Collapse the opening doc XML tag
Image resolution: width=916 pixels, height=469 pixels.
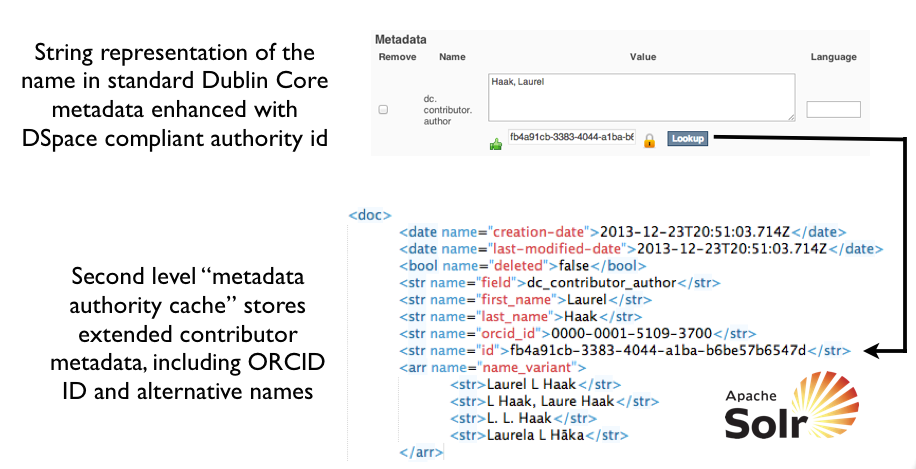(x=370, y=215)
